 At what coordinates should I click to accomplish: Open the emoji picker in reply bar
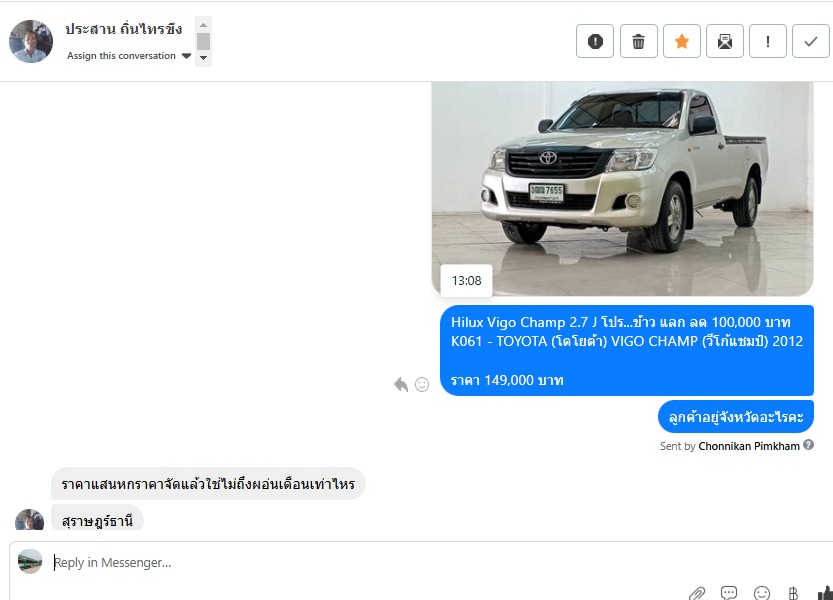click(x=762, y=593)
